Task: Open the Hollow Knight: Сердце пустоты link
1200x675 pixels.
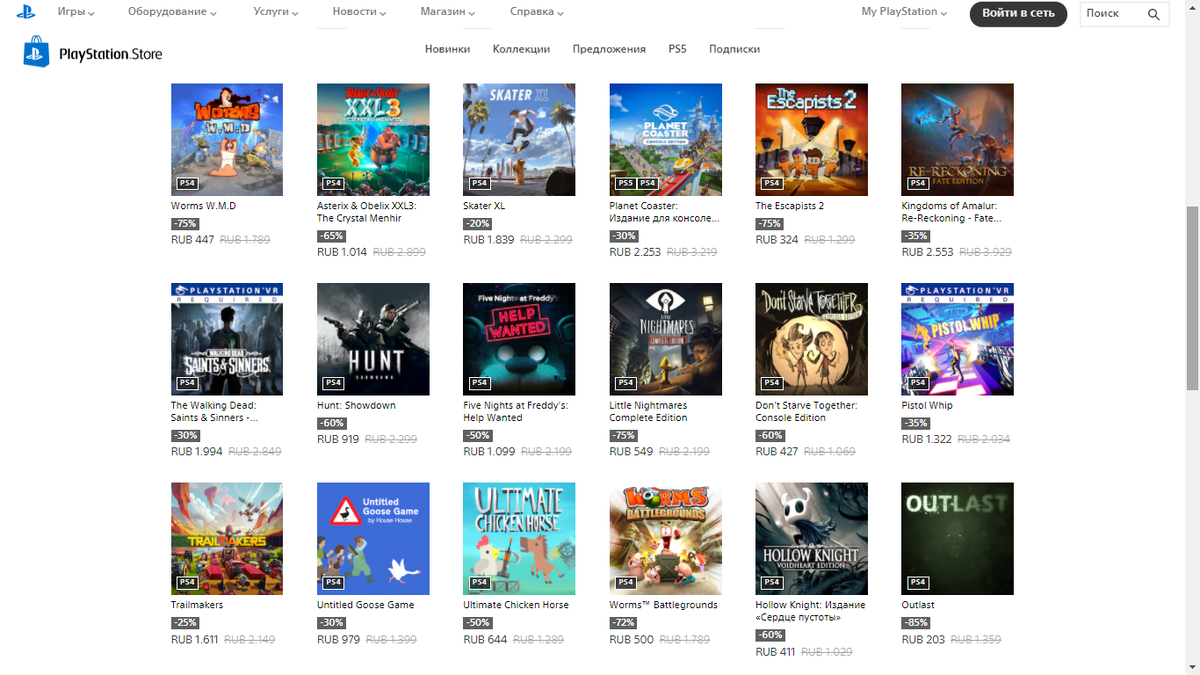Action: [x=811, y=611]
